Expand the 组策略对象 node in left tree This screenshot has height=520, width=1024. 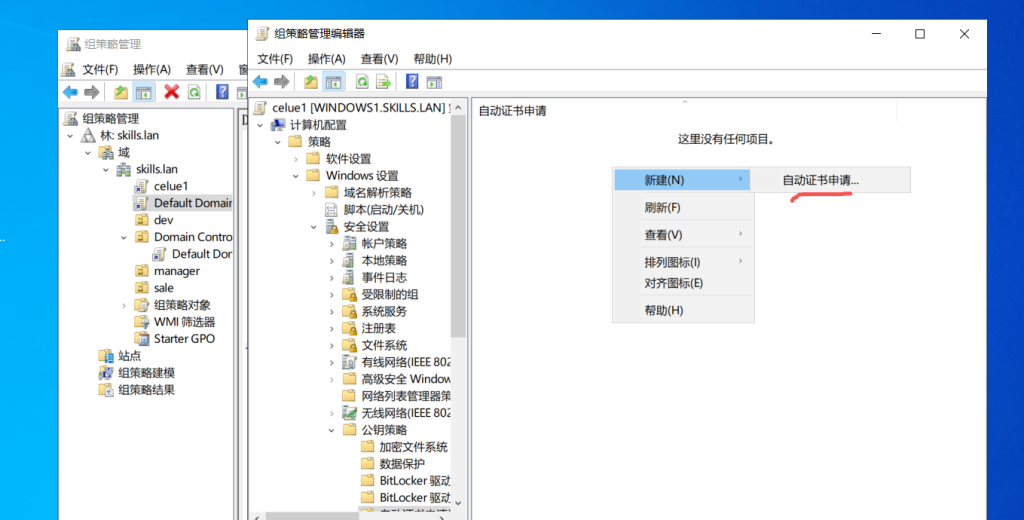124,305
